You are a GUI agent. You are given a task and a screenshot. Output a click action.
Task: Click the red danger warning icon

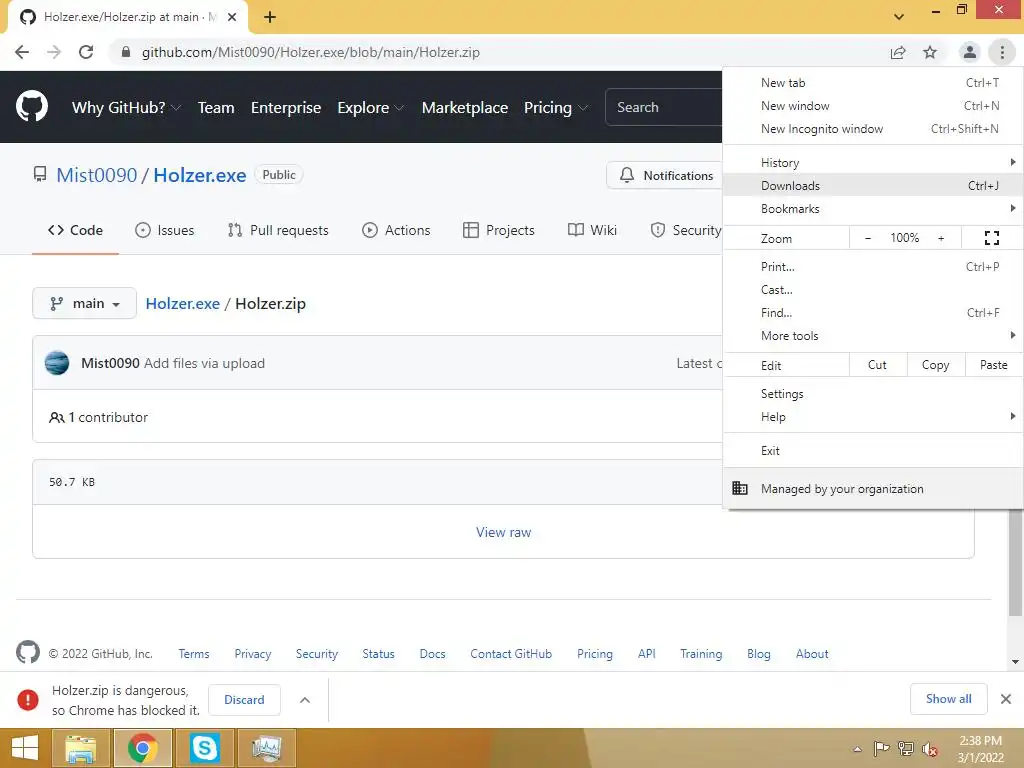click(x=27, y=699)
